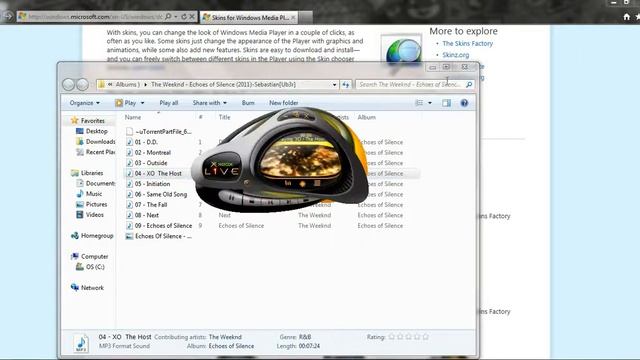This screenshot has height=360, width=640.
Task: Click the Explorer search magnifier icon
Action: 469,84
